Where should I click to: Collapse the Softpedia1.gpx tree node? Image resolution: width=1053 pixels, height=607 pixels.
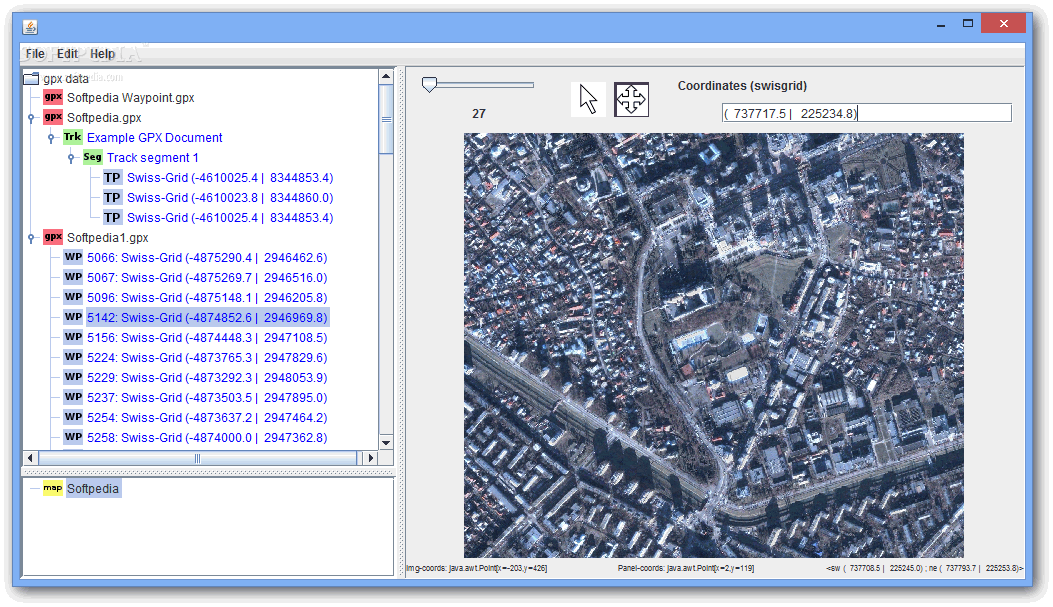(31, 238)
